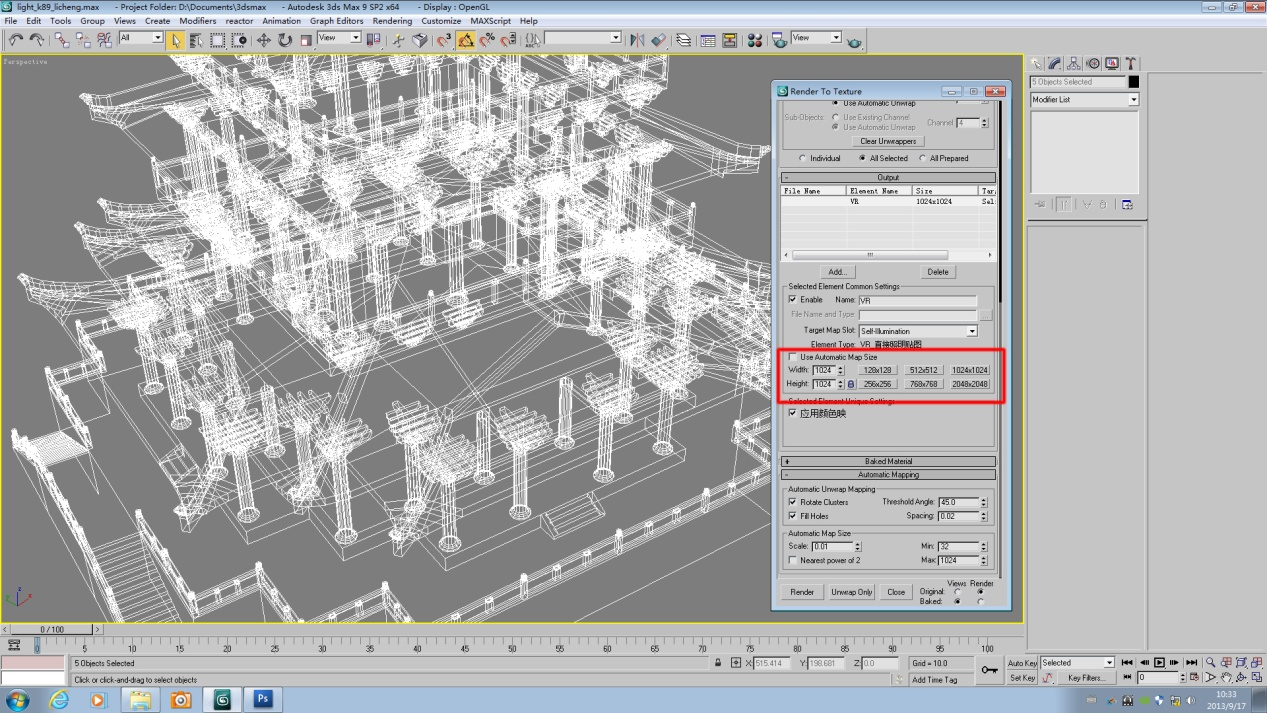
Task: Open the File menu
Action: coord(11,20)
